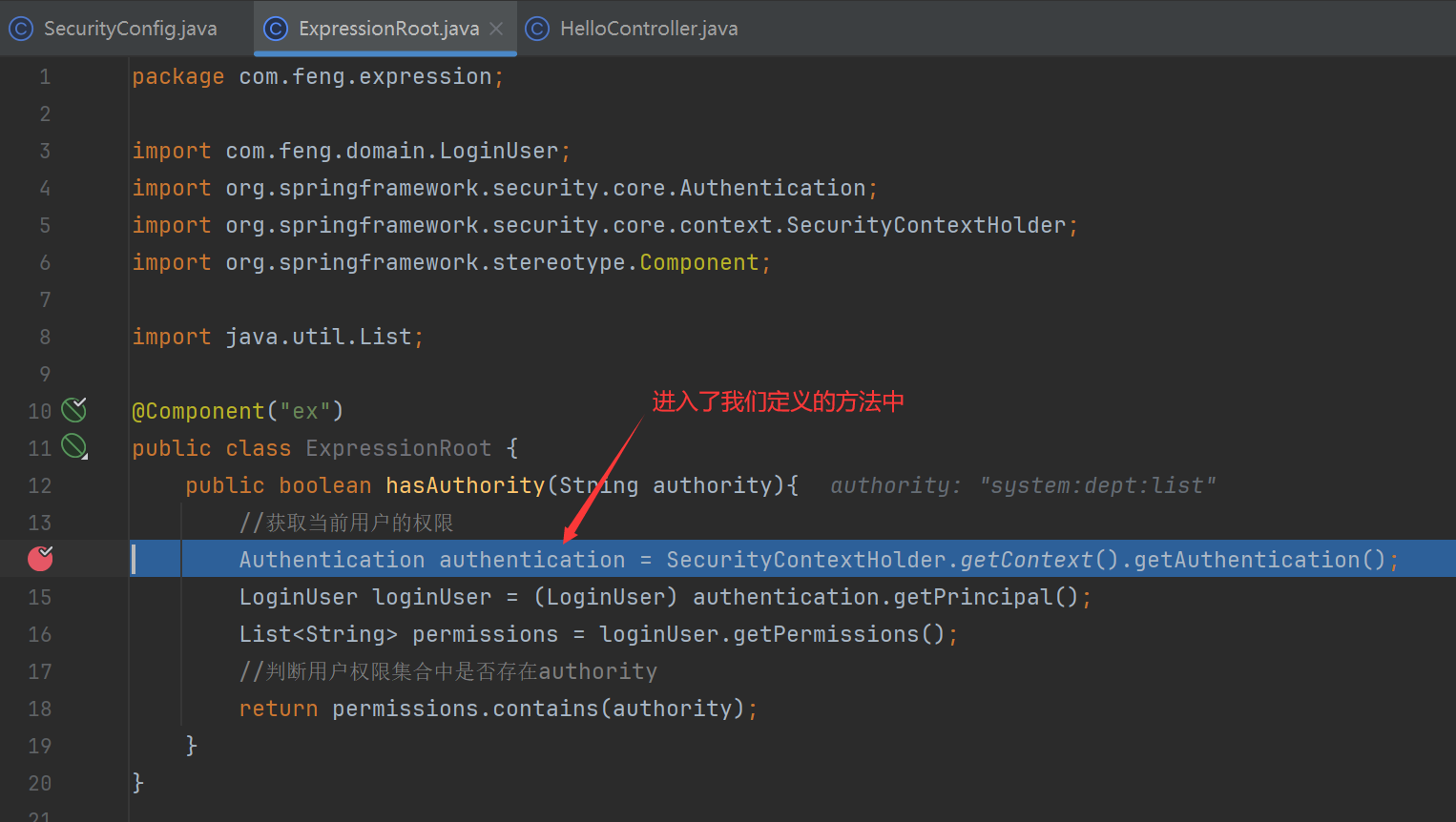Select the ExpressionRoot.java tab

pos(385,29)
